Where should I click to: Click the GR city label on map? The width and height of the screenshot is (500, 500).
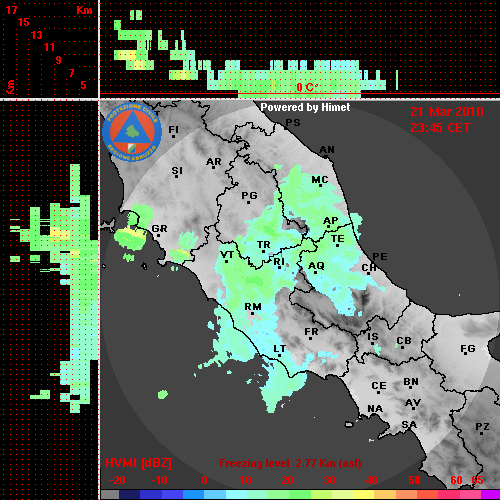point(159,229)
